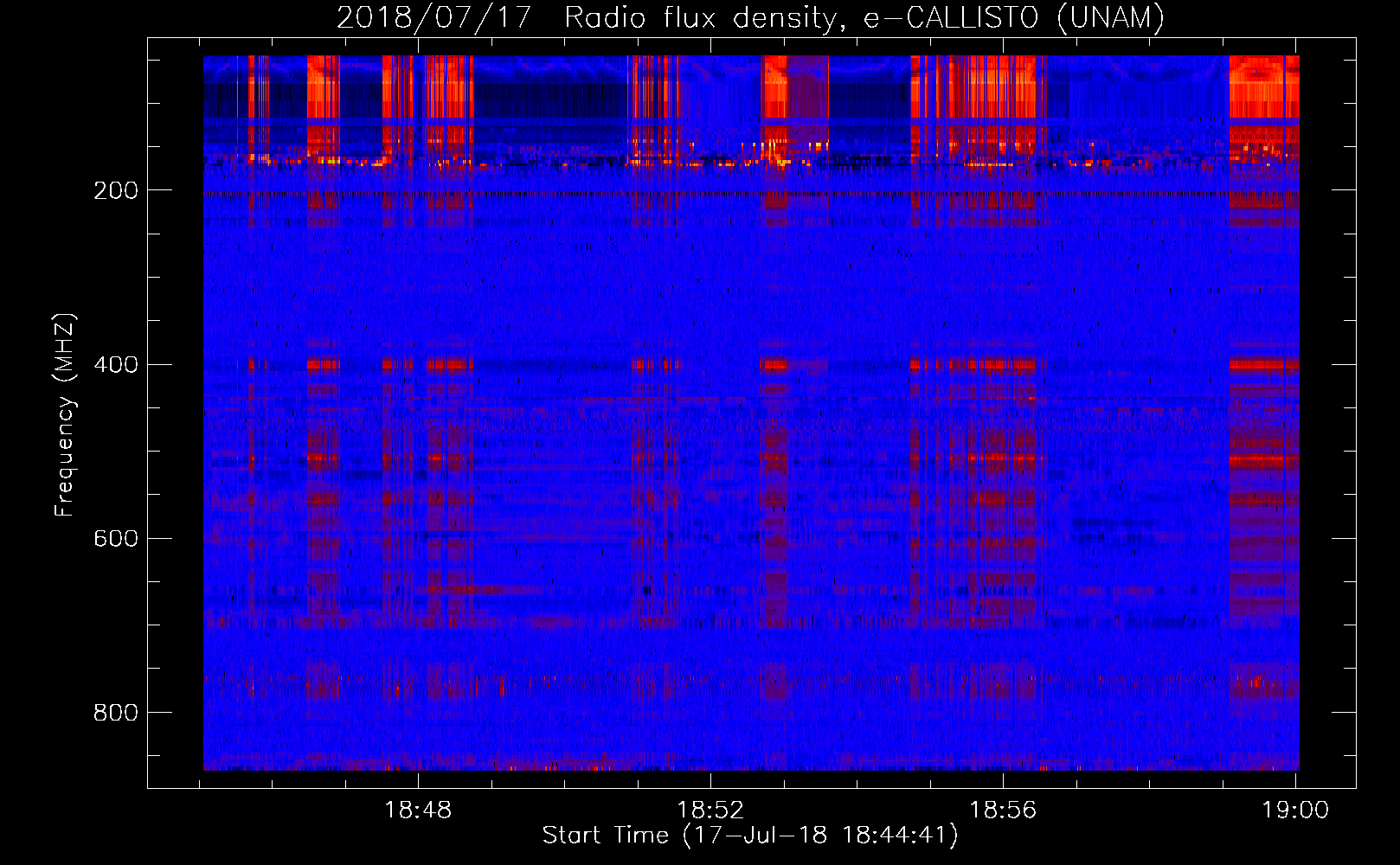The image size is (1400, 865).
Task: Click the 19:00 time tick label
Action: tap(1295, 810)
